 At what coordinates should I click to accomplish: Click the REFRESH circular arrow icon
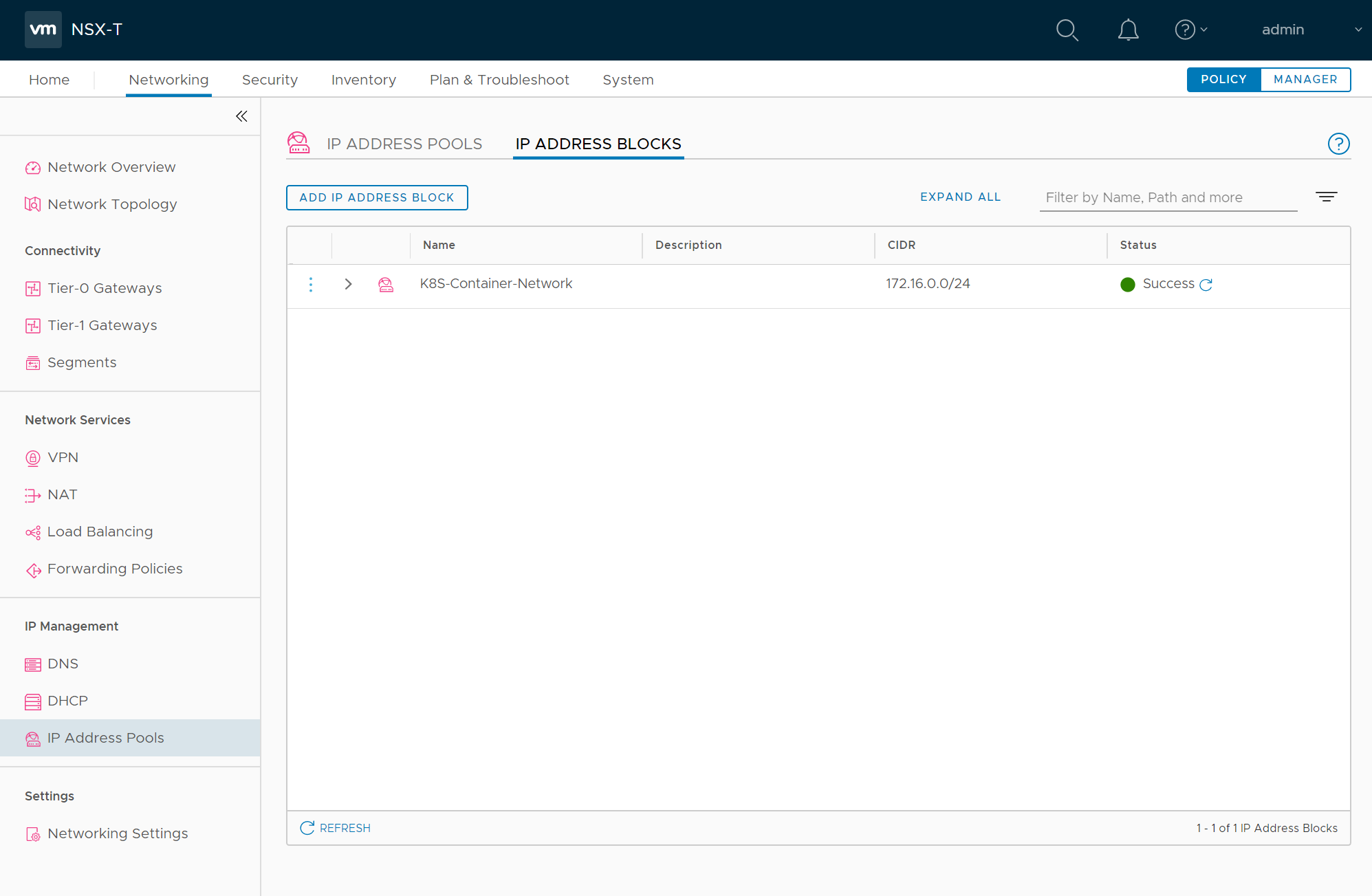pyautogui.click(x=307, y=828)
